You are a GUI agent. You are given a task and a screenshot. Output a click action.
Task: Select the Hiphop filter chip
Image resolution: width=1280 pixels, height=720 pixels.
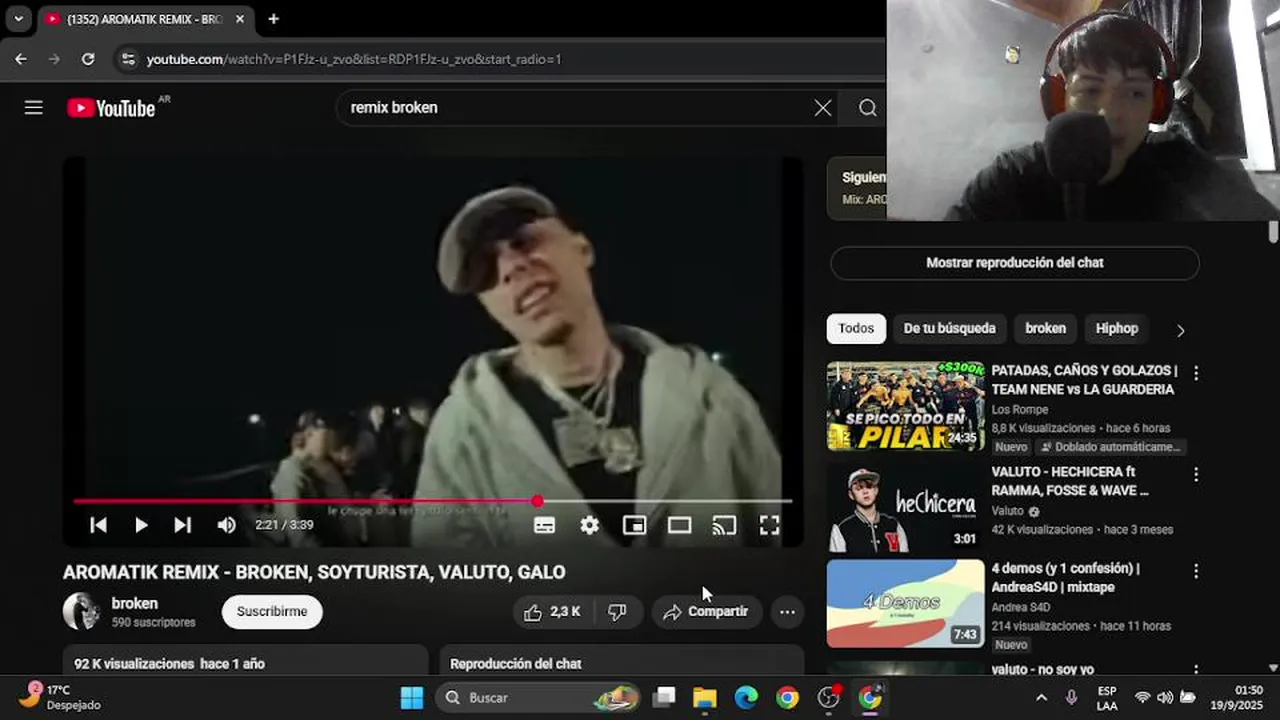(1117, 328)
